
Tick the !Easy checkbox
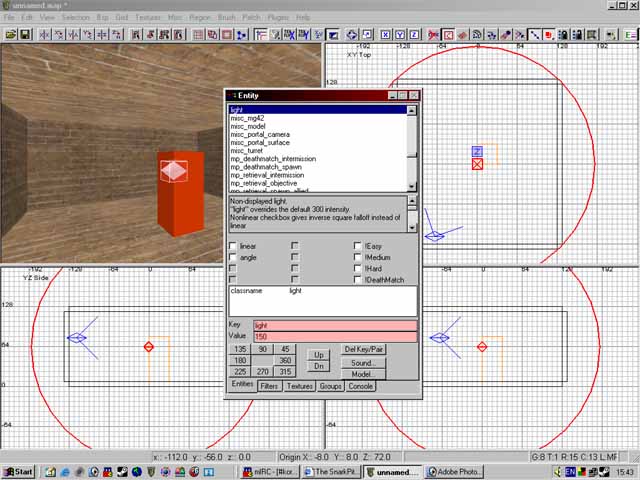(x=357, y=246)
